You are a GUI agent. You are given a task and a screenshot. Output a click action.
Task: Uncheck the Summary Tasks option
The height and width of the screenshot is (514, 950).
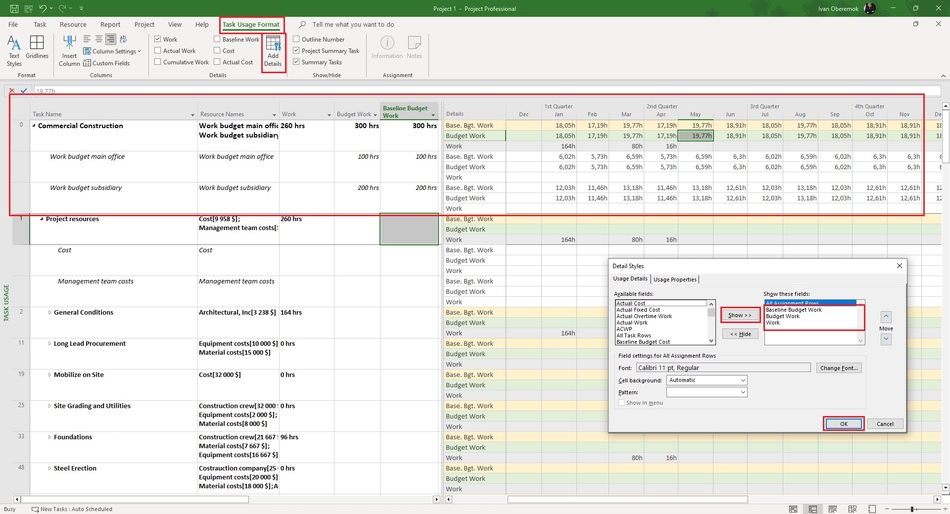(x=296, y=62)
